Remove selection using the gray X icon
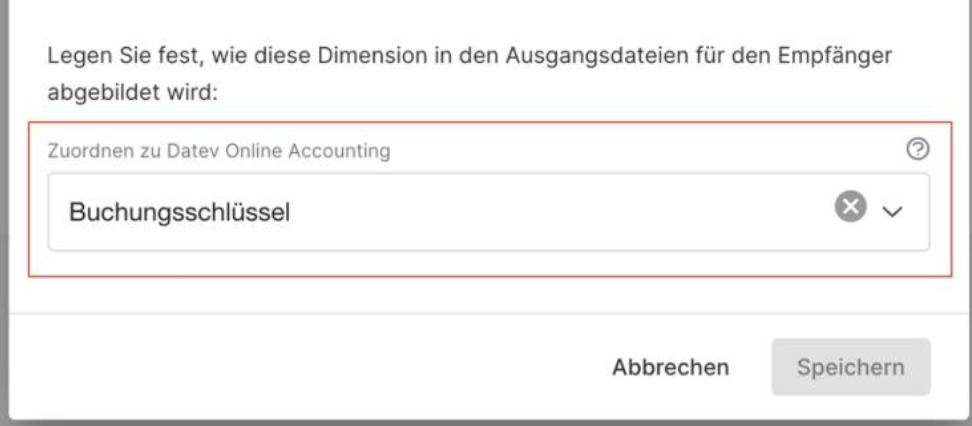This screenshot has height=426, width=972. coord(850,206)
